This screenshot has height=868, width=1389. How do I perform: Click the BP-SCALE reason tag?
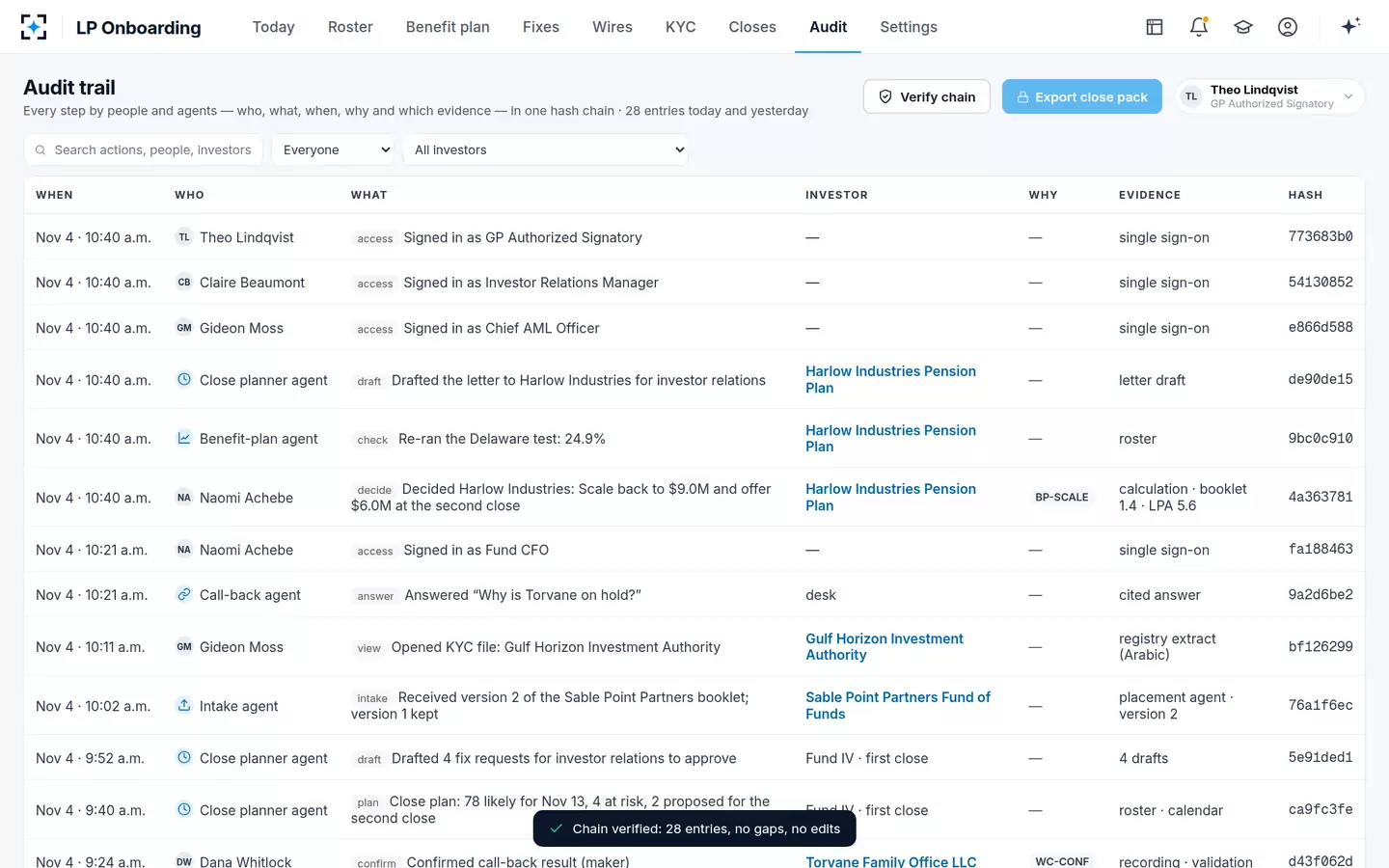[1061, 498]
